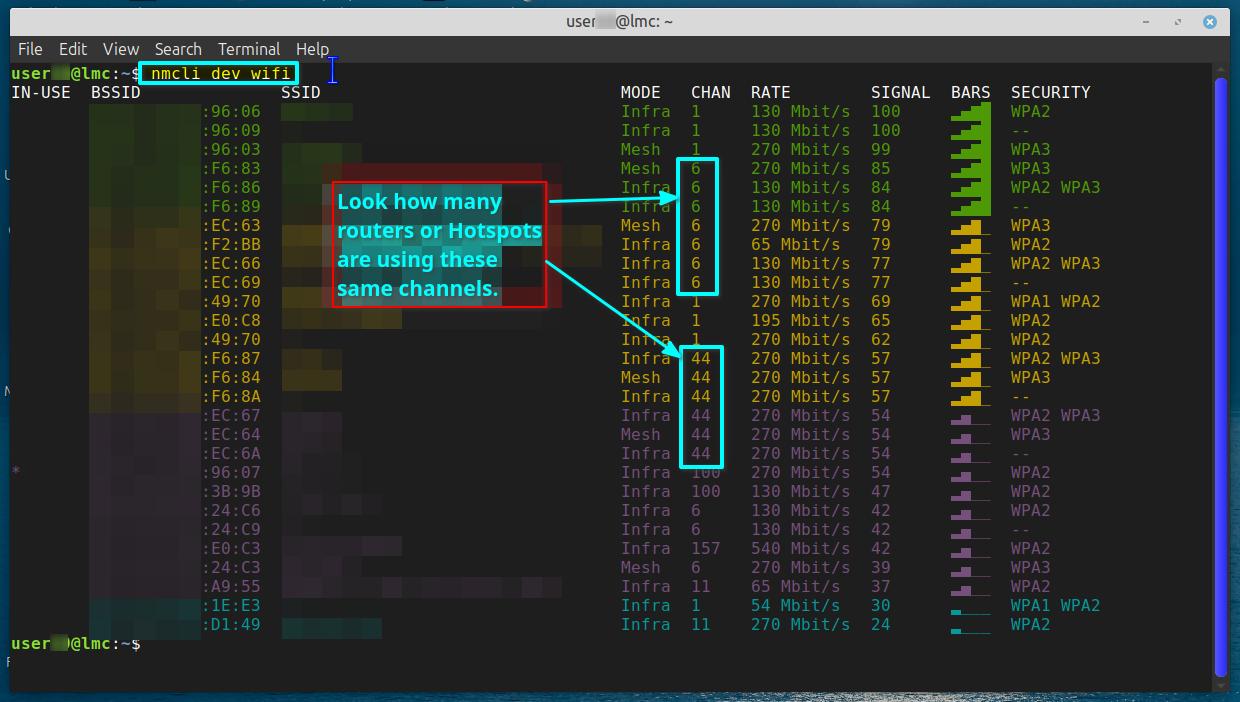Screen dimensions: 1240x702
Task: Open the File menu
Action: click(x=30, y=49)
